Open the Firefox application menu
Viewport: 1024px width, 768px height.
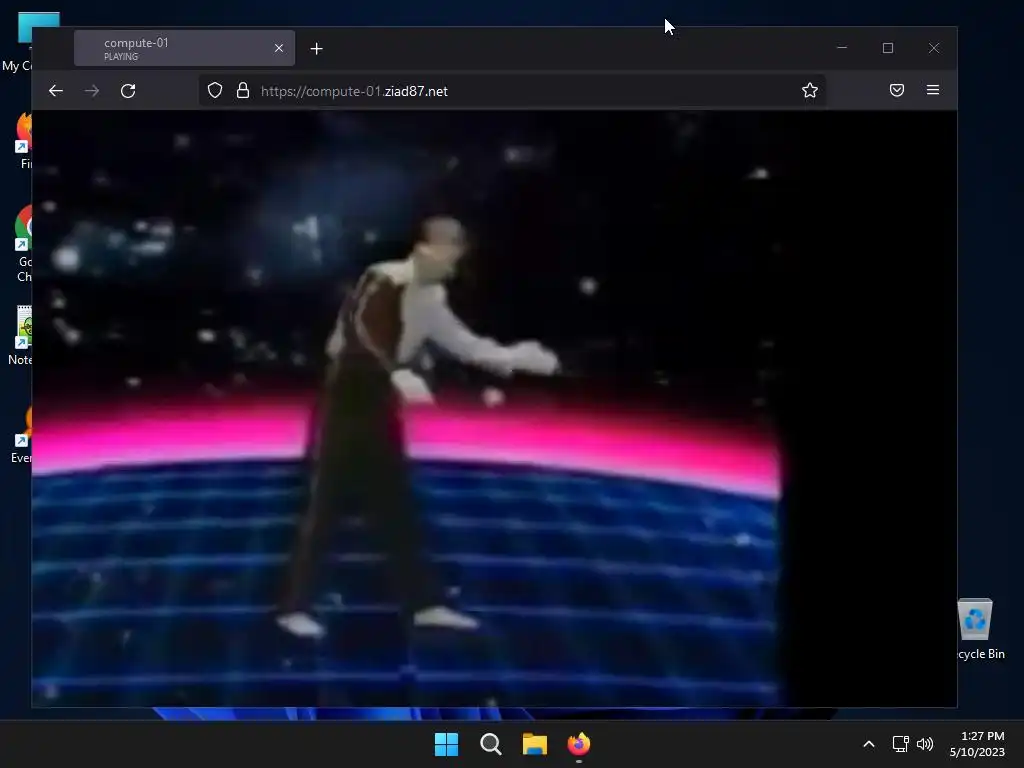pyautogui.click(x=933, y=90)
